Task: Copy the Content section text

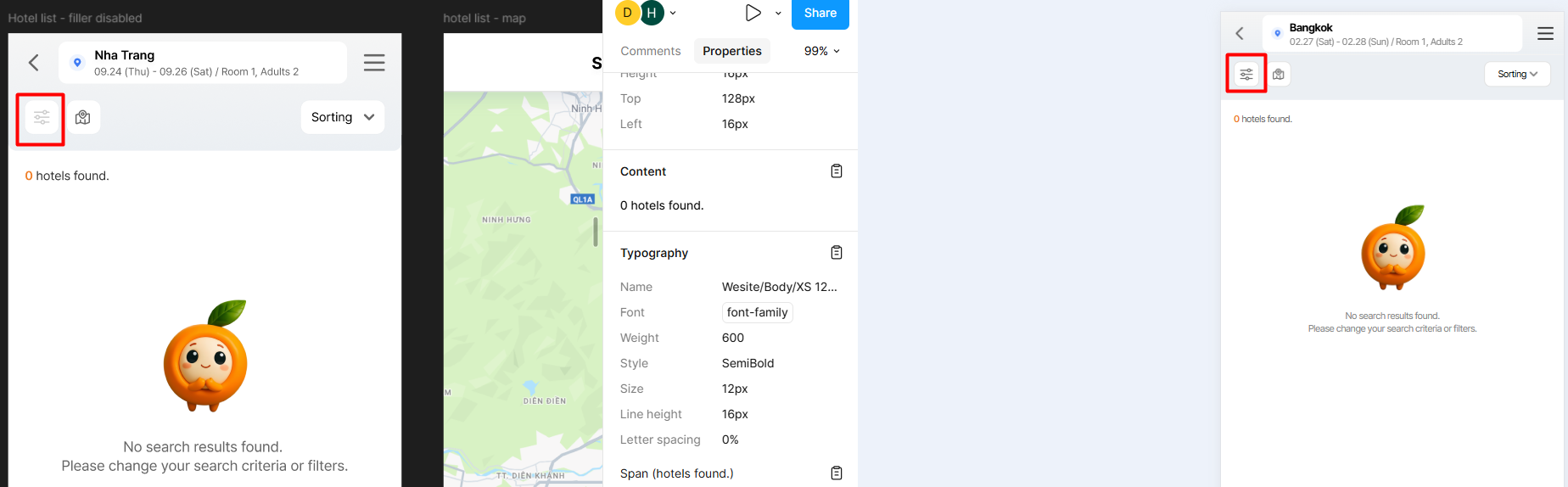Action: 837,171
